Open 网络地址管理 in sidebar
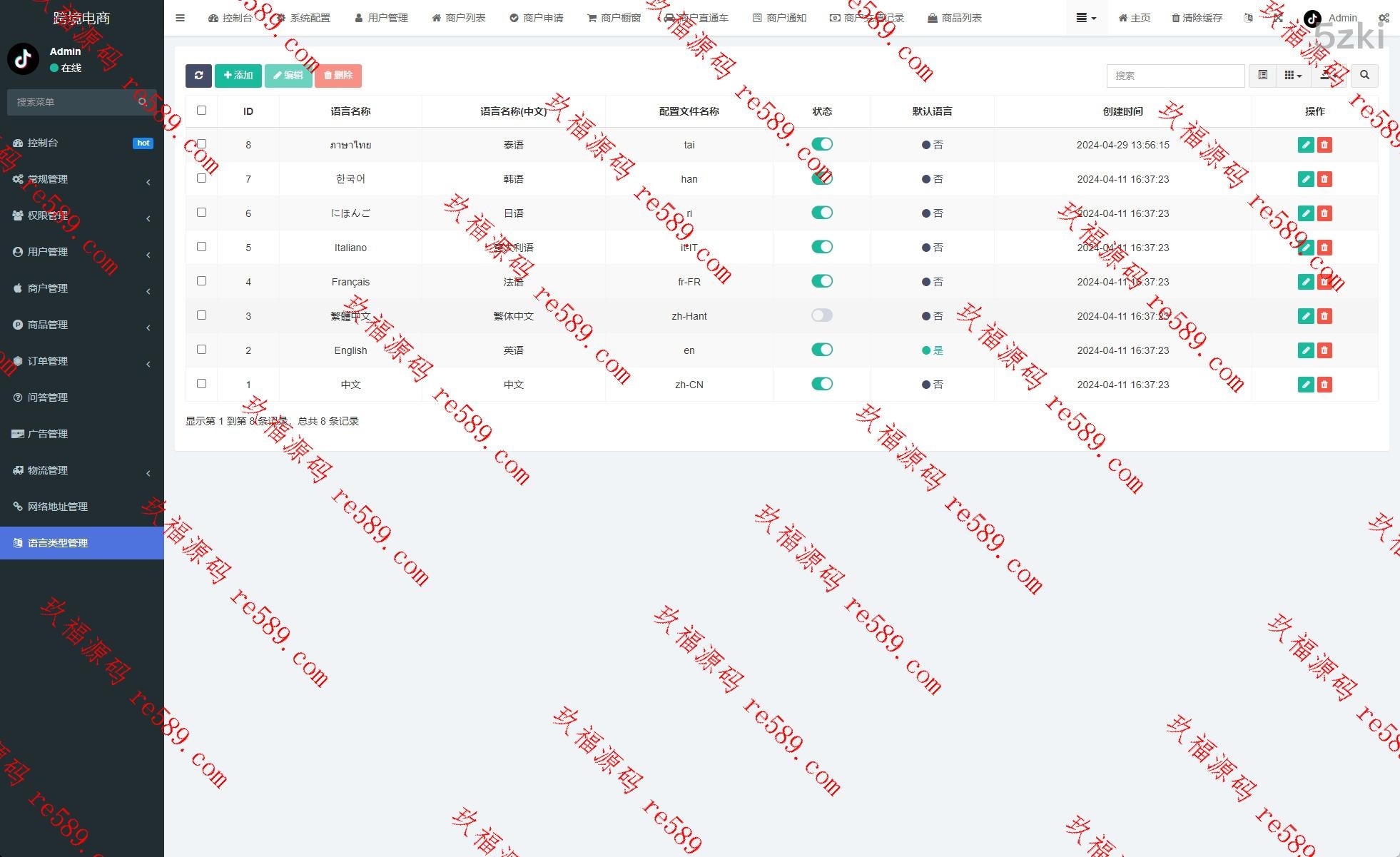The width and height of the screenshot is (1400, 857). tap(57, 507)
